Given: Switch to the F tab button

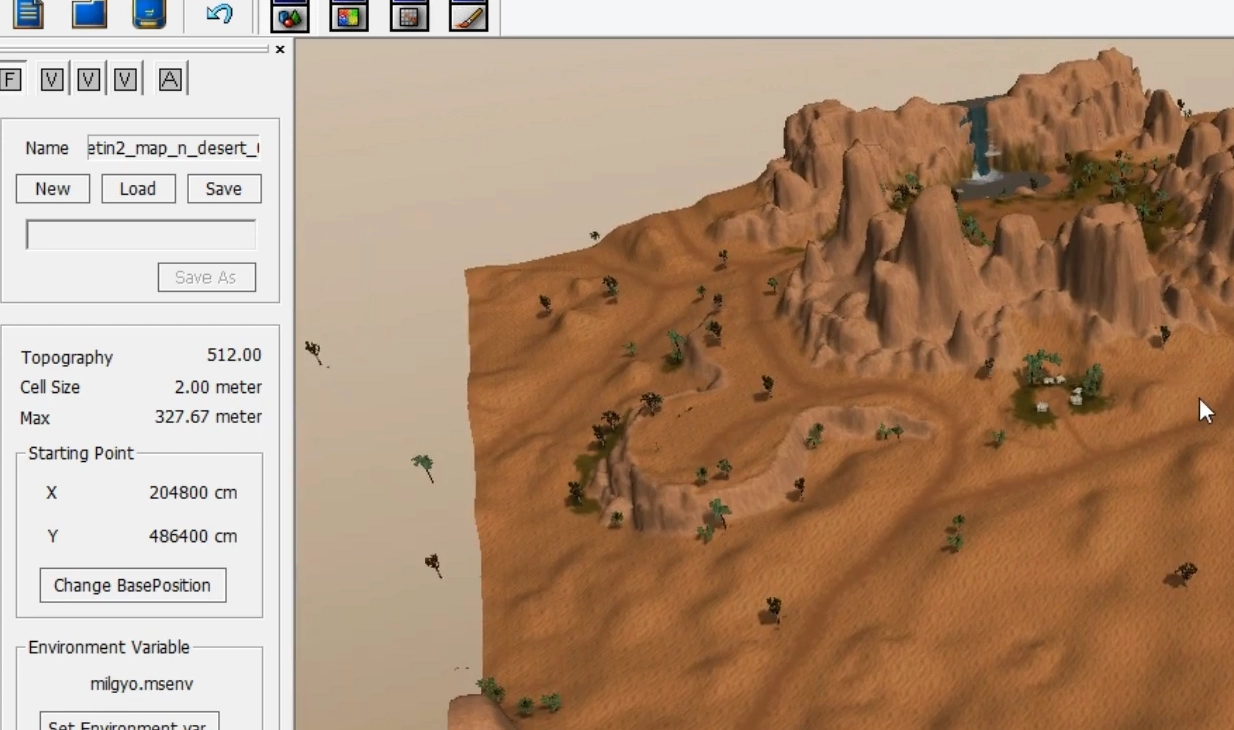Looking at the screenshot, I should (x=9, y=79).
